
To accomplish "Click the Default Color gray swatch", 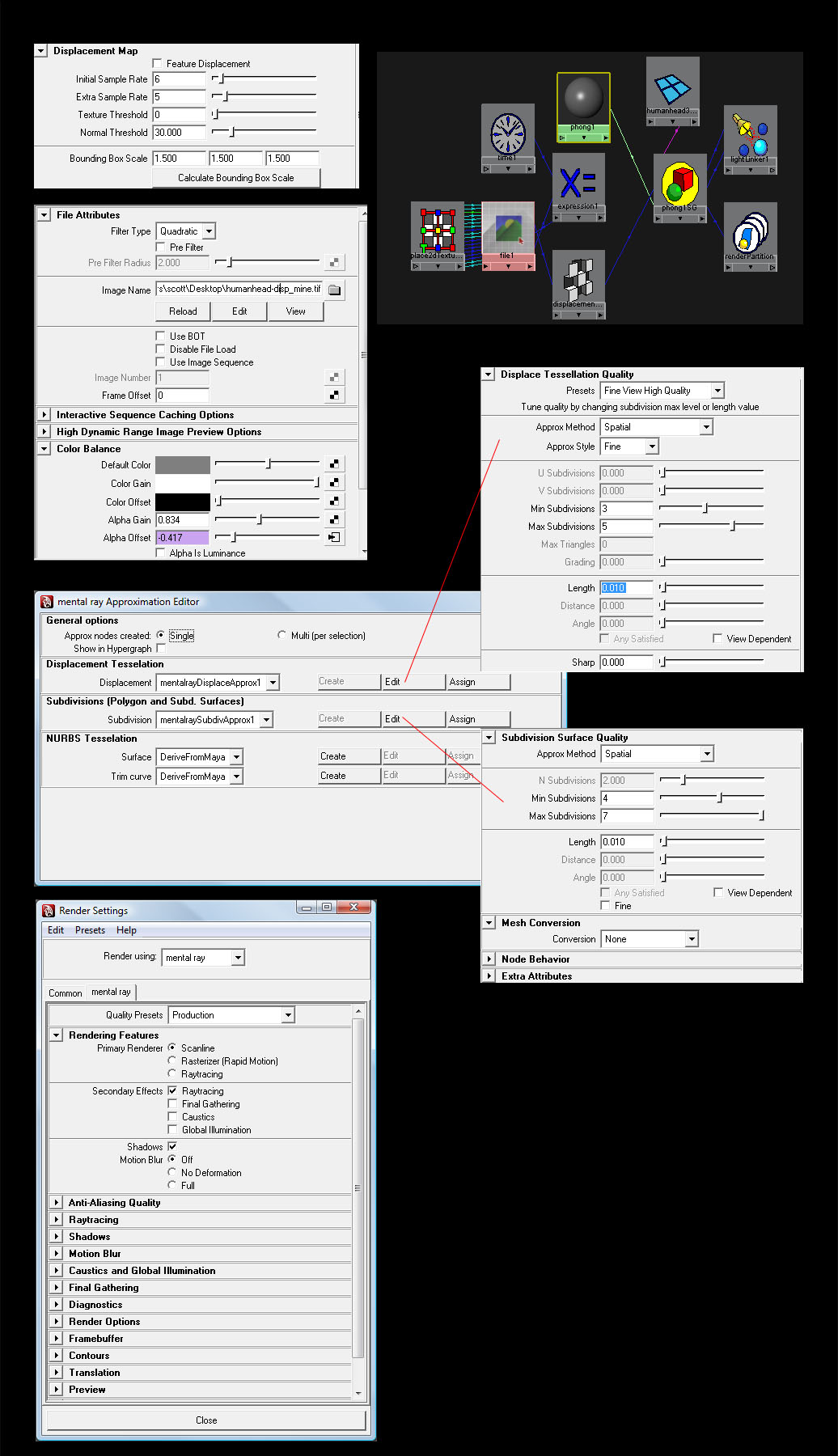I will pyautogui.click(x=183, y=465).
